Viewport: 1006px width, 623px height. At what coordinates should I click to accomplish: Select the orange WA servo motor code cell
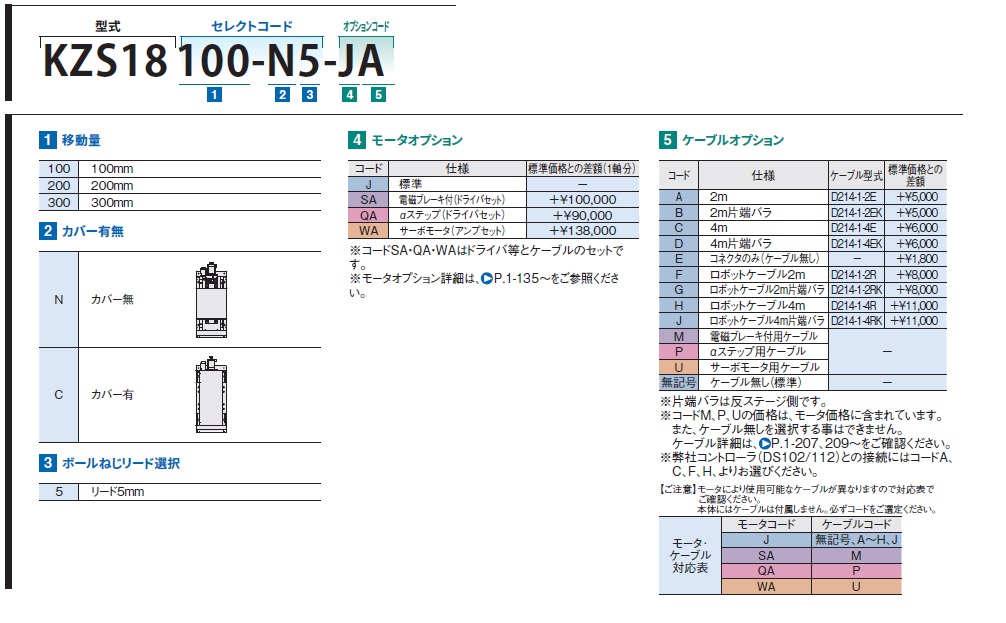coord(367,230)
